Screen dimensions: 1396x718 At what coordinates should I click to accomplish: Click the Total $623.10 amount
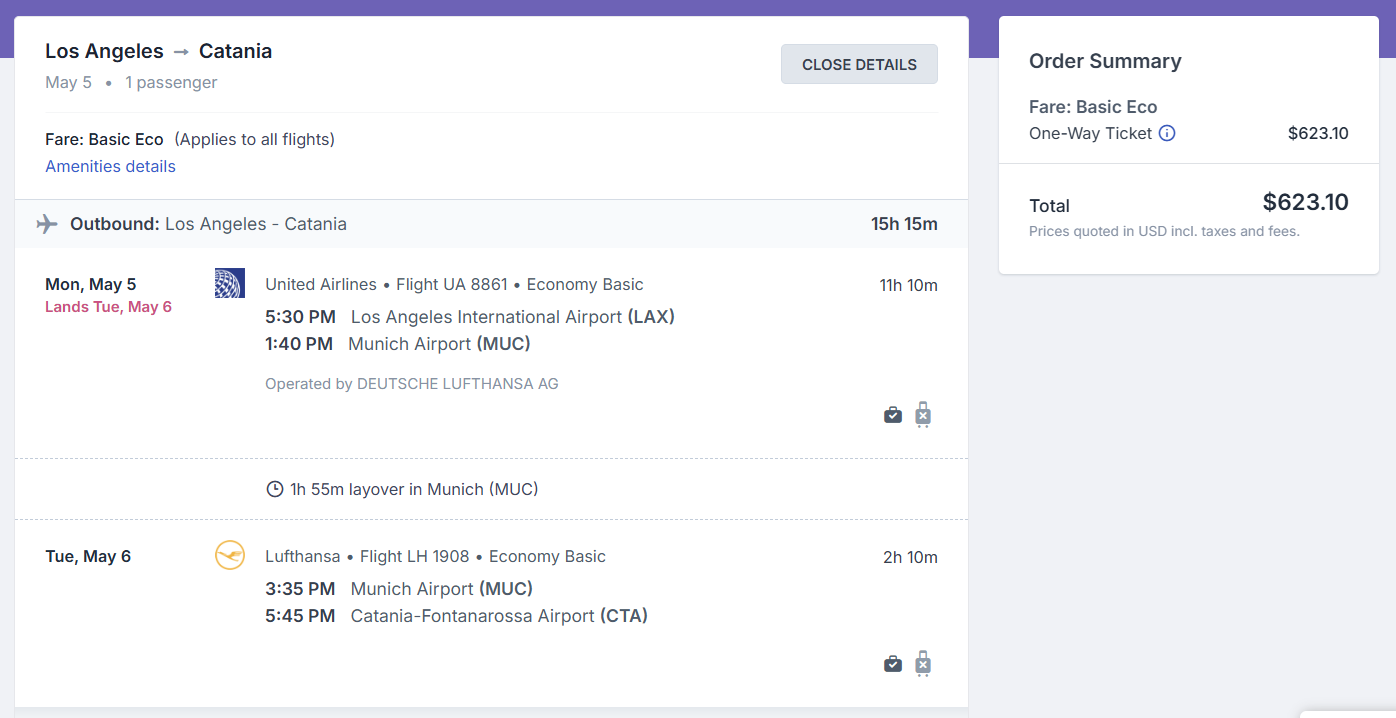[x=1305, y=202]
